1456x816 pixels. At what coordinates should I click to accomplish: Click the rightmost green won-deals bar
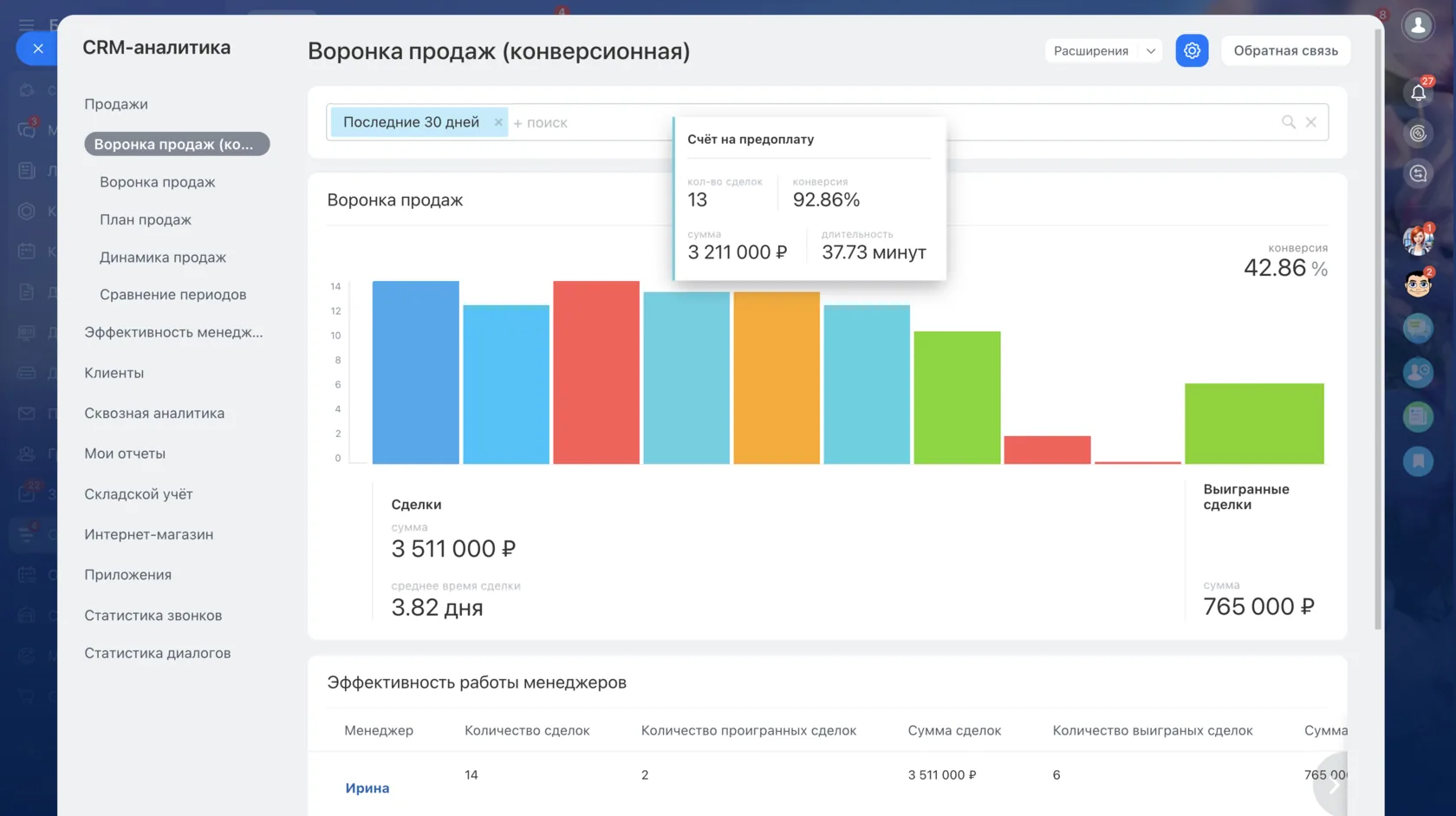click(x=1254, y=423)
